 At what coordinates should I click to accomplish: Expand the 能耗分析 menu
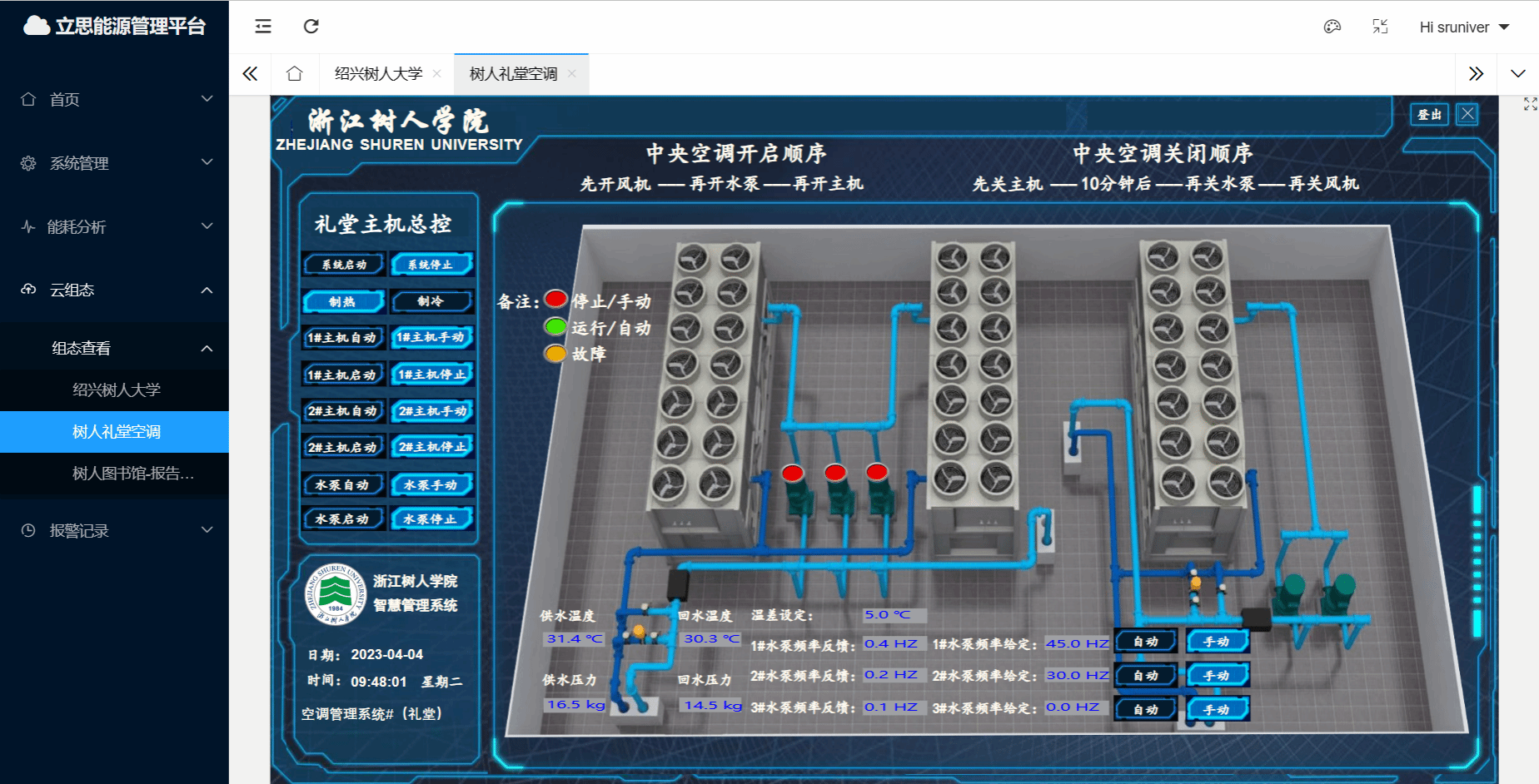tap(114, 226)
